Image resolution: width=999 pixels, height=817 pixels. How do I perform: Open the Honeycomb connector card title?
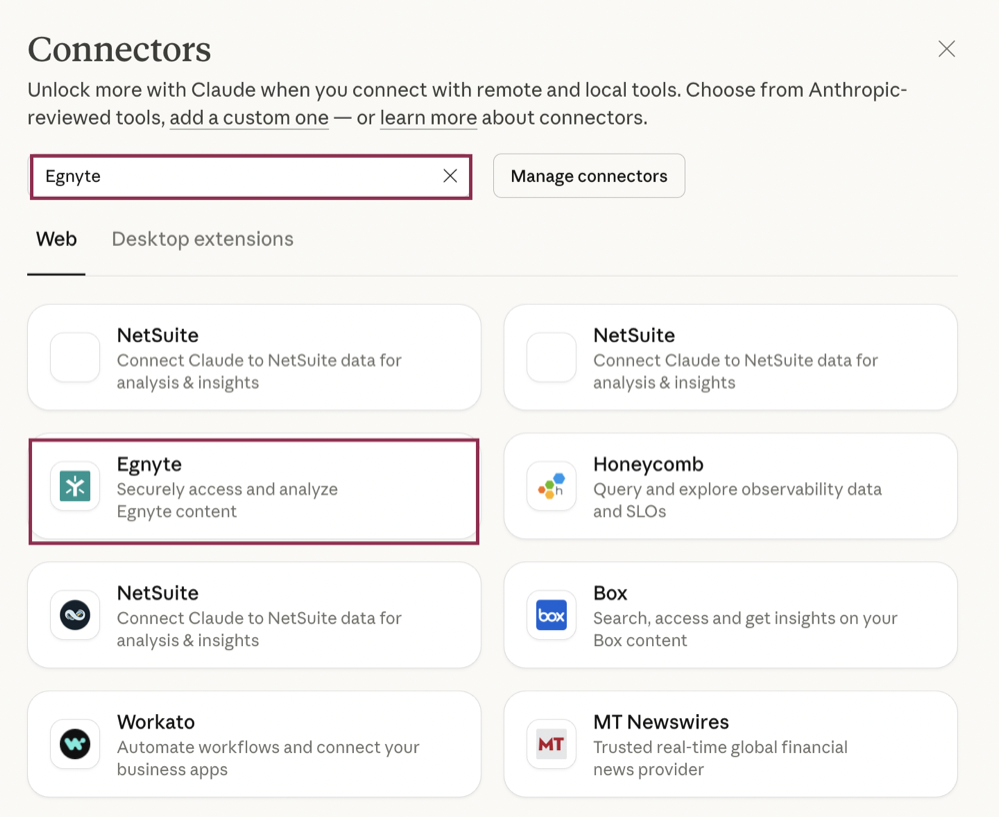pos(648,464)
